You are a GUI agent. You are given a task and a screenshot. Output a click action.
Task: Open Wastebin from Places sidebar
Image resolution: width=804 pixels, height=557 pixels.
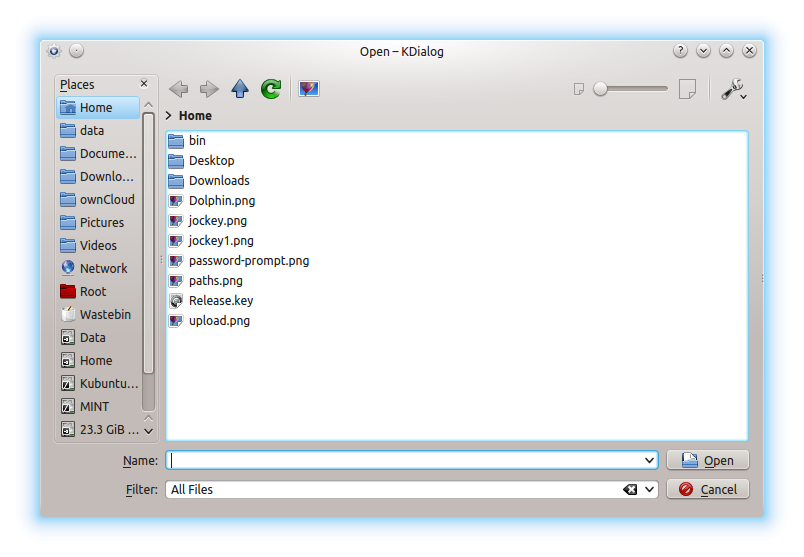105,314
